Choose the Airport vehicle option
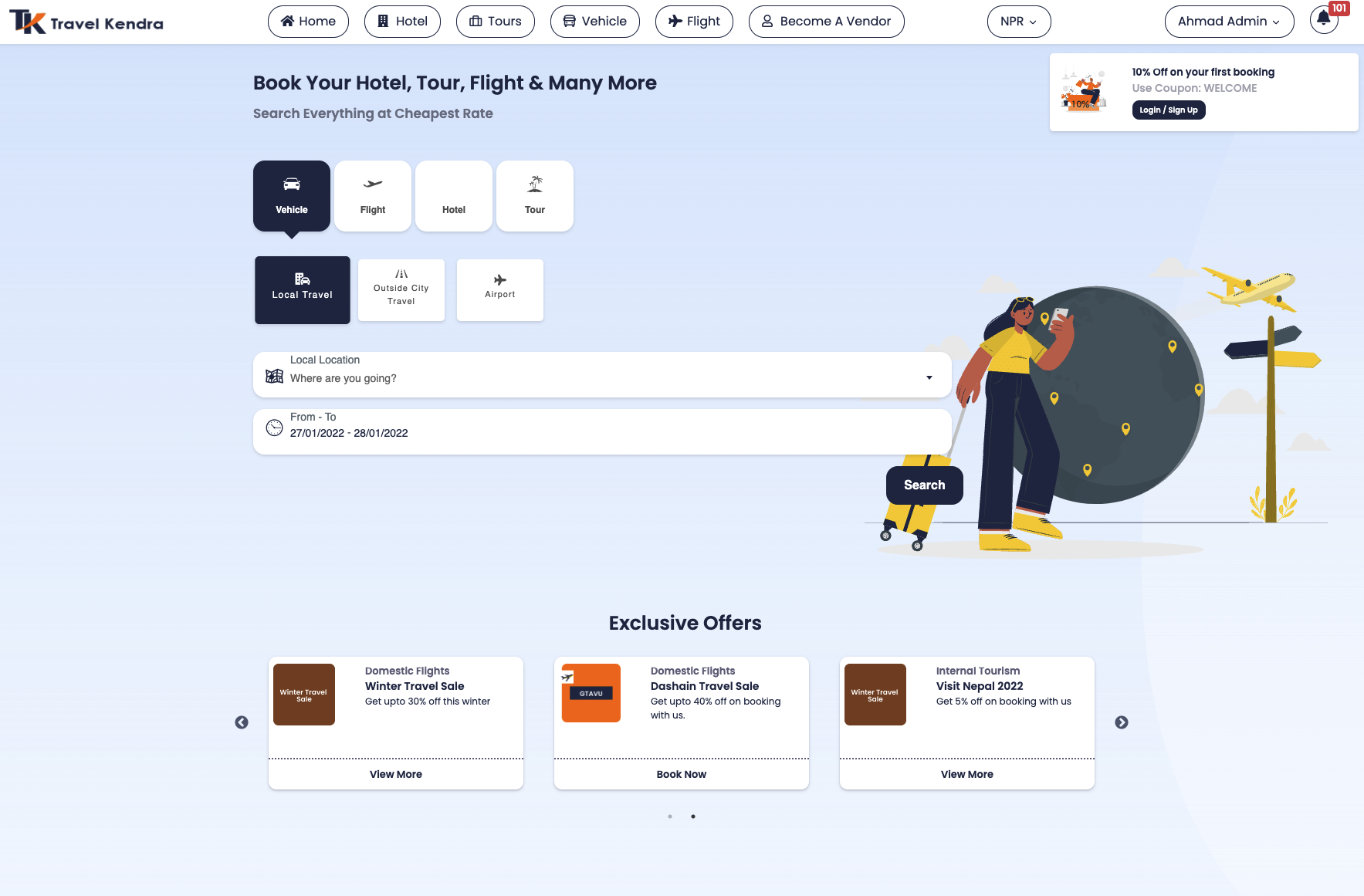 point(500,289)
